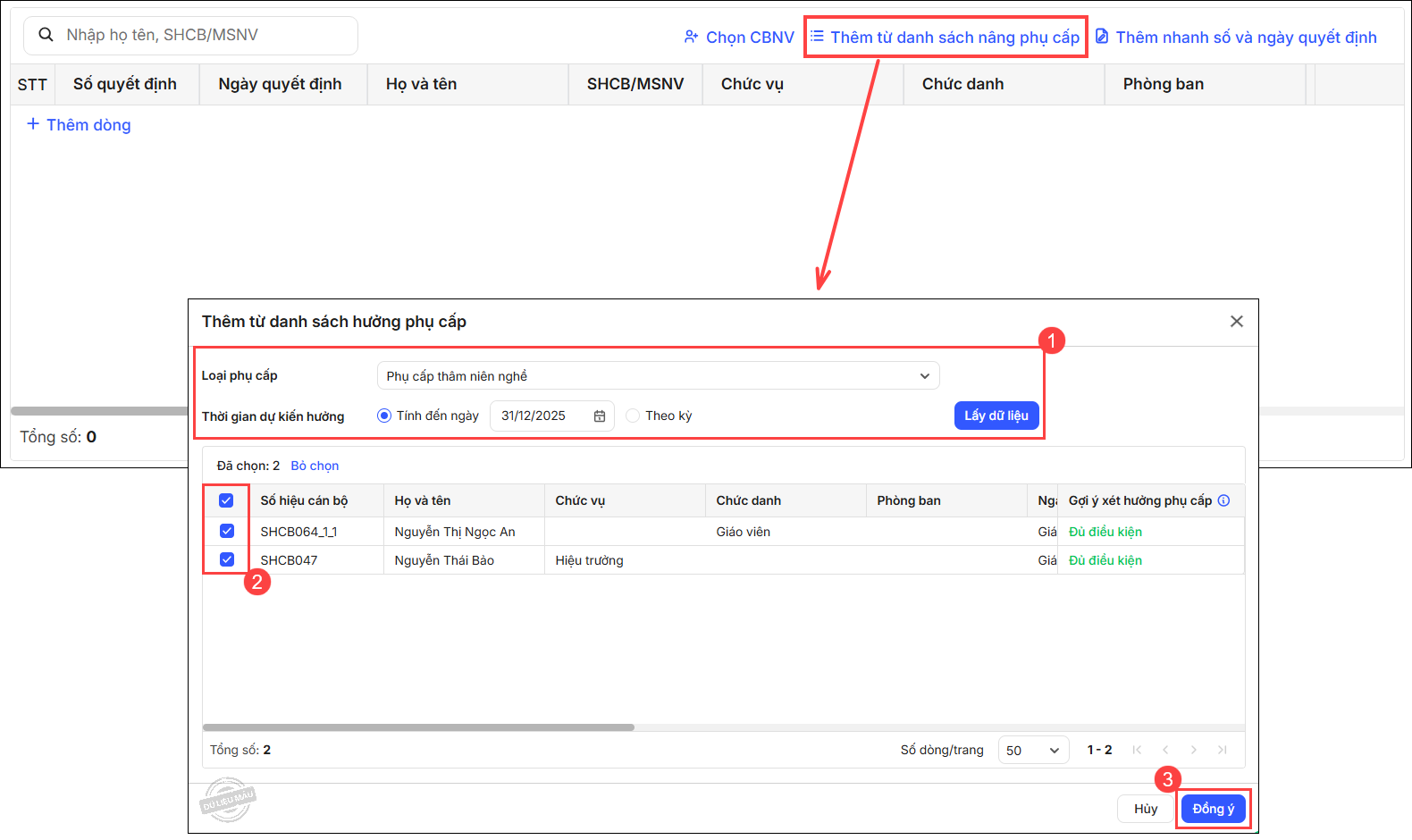Focus the Nhập họ tên, SHCB/MSNV search box

[190, 35]
